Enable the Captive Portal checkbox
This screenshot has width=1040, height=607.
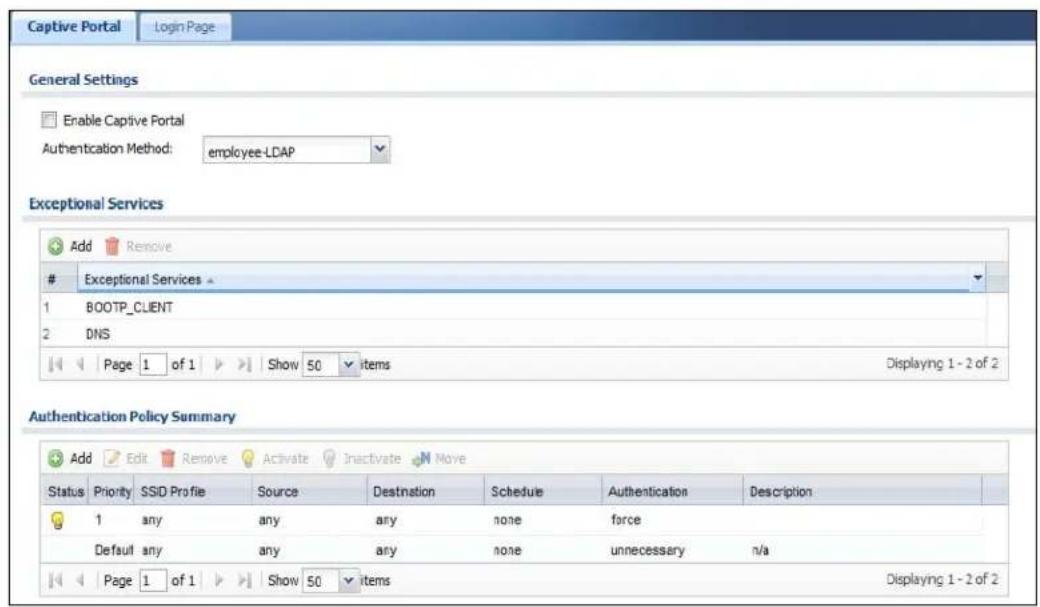pyautogui.click(x=49, y=120)
